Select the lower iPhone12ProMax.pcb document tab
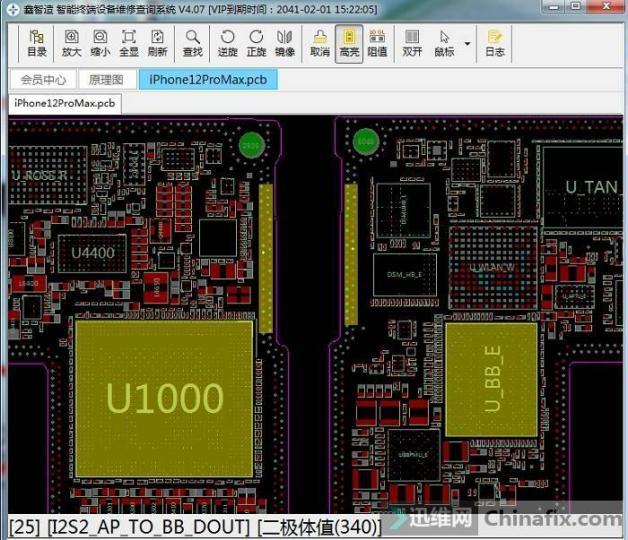This screenshot has width=628, height=540. pos(64,103)
